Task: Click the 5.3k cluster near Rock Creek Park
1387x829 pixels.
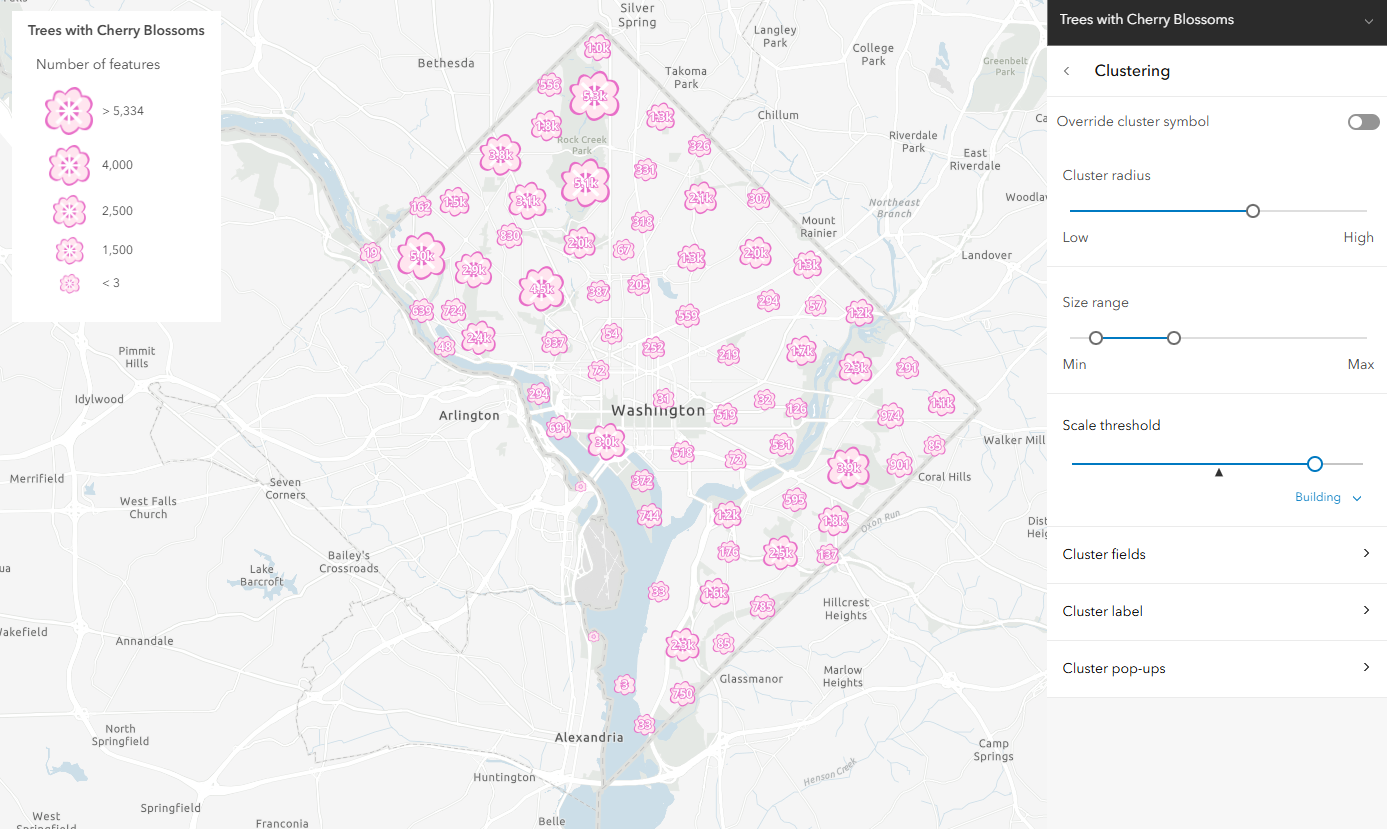Action: click(x=594, y=97)
